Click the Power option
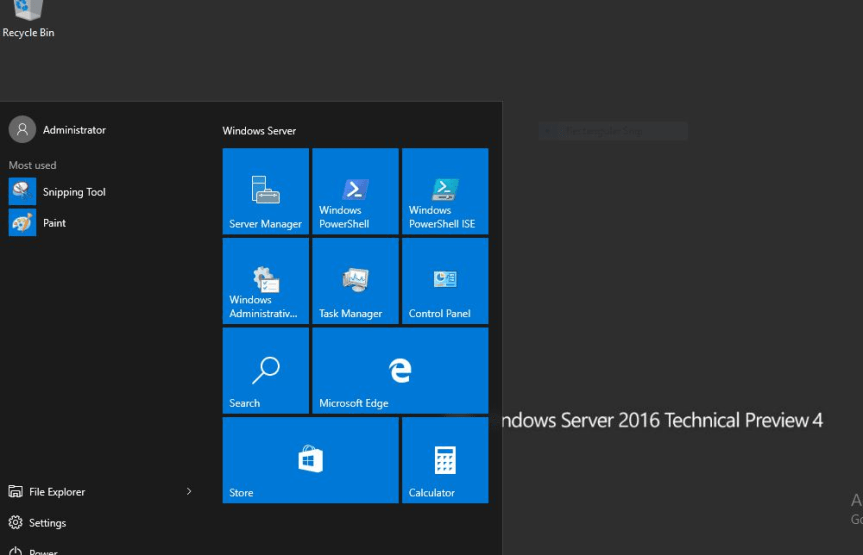This screenshot has height=555, width=863. 42,550
